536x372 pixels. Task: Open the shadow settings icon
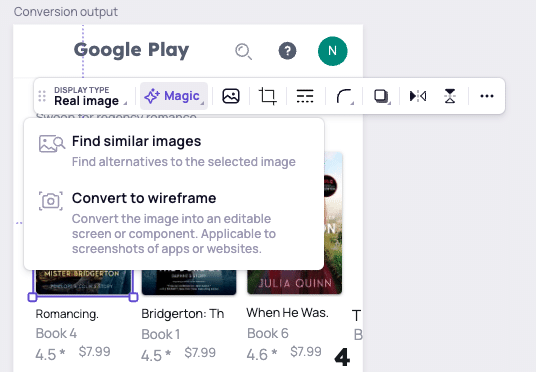click(381, 96)
